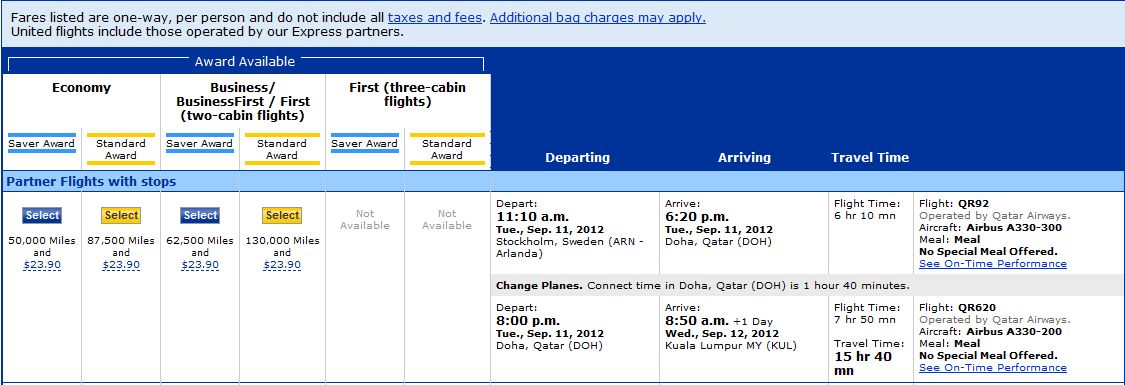The image size is (1125, 385).
Task: Click Business Saver Award column header
Action: (199, 143)
